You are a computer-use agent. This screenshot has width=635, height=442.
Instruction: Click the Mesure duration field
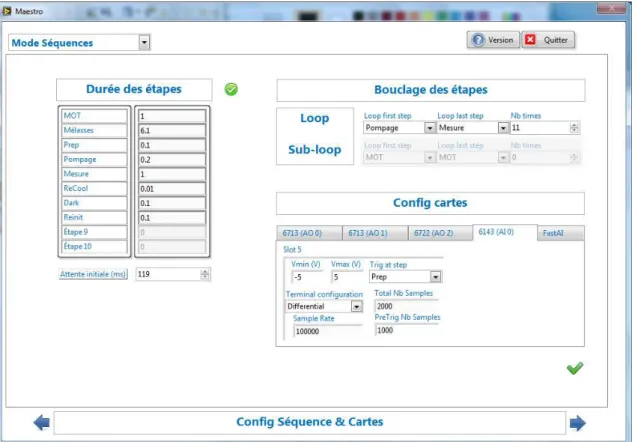(172, 174)
